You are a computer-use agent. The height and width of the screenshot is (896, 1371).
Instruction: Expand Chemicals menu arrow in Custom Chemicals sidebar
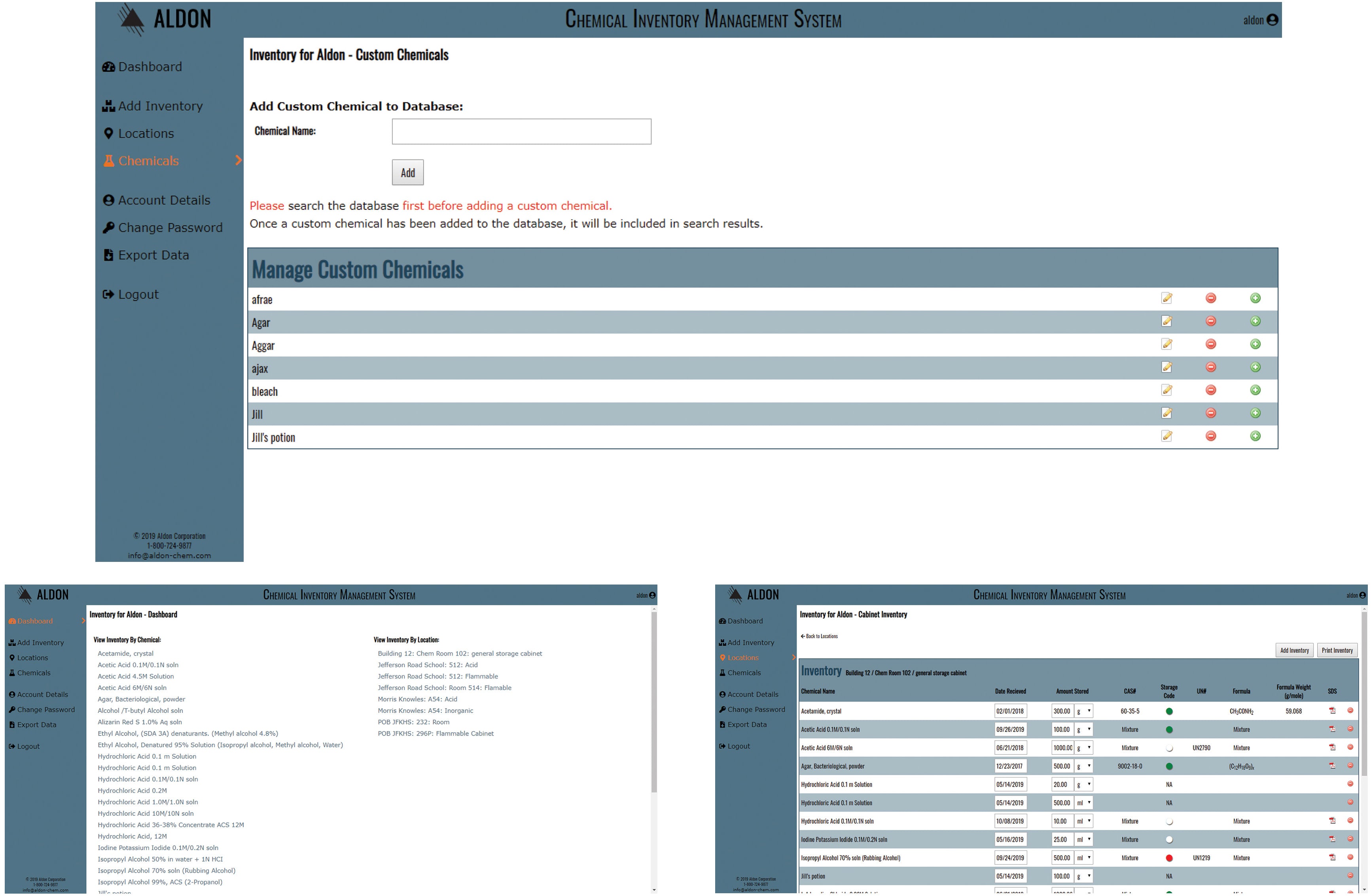click(x=239, y=161)
